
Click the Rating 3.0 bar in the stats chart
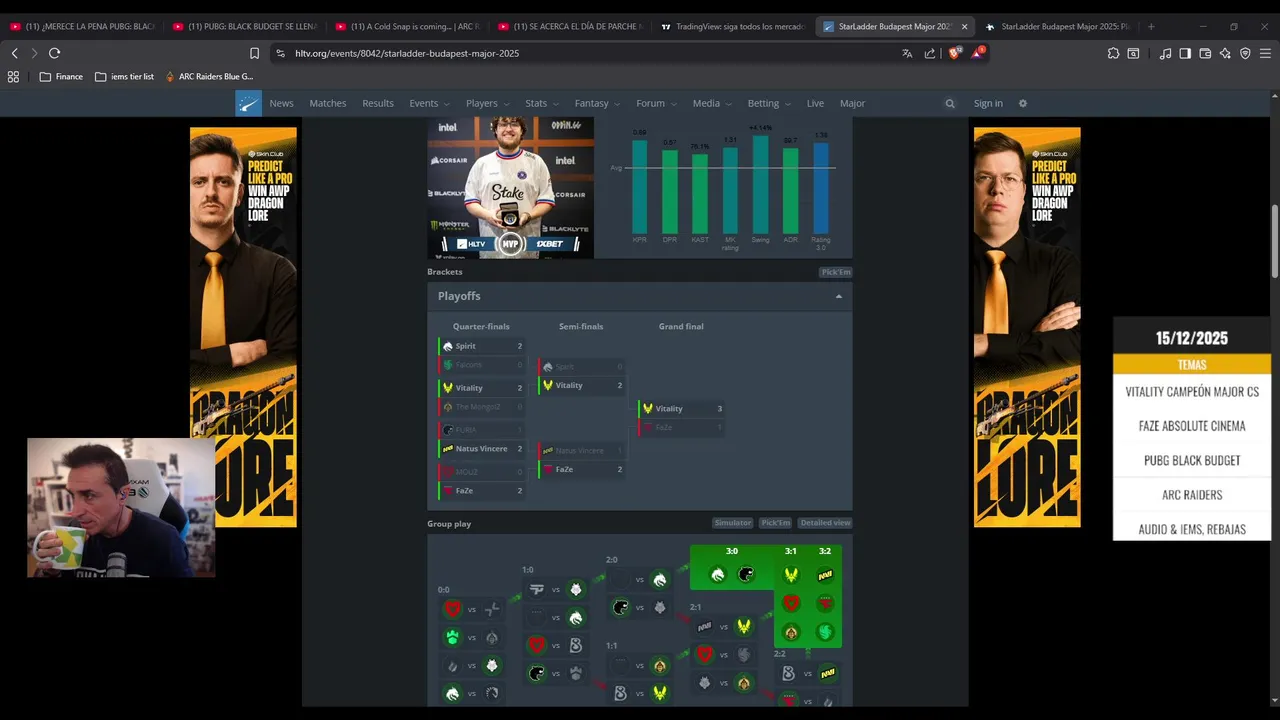[x=821, y=188]
